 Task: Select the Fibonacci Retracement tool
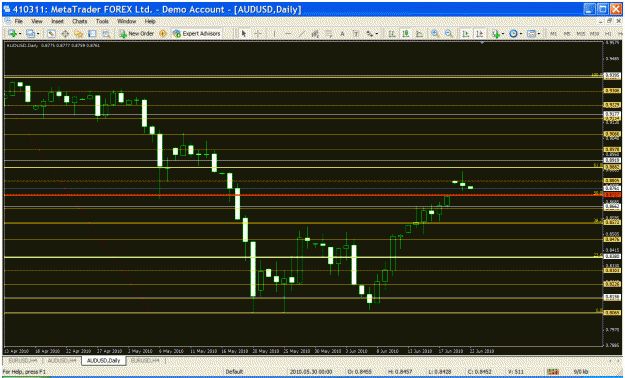pos(328,34)
